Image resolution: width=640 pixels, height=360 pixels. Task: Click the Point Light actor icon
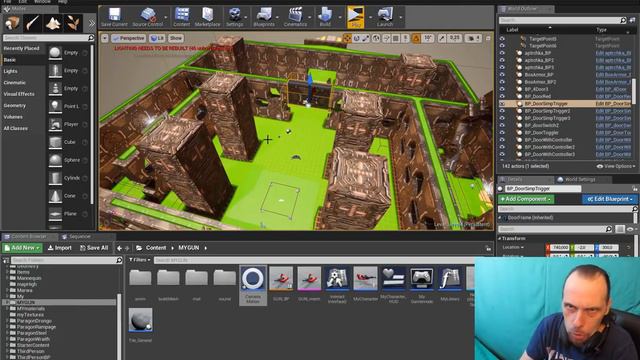[x=55, y=106]
